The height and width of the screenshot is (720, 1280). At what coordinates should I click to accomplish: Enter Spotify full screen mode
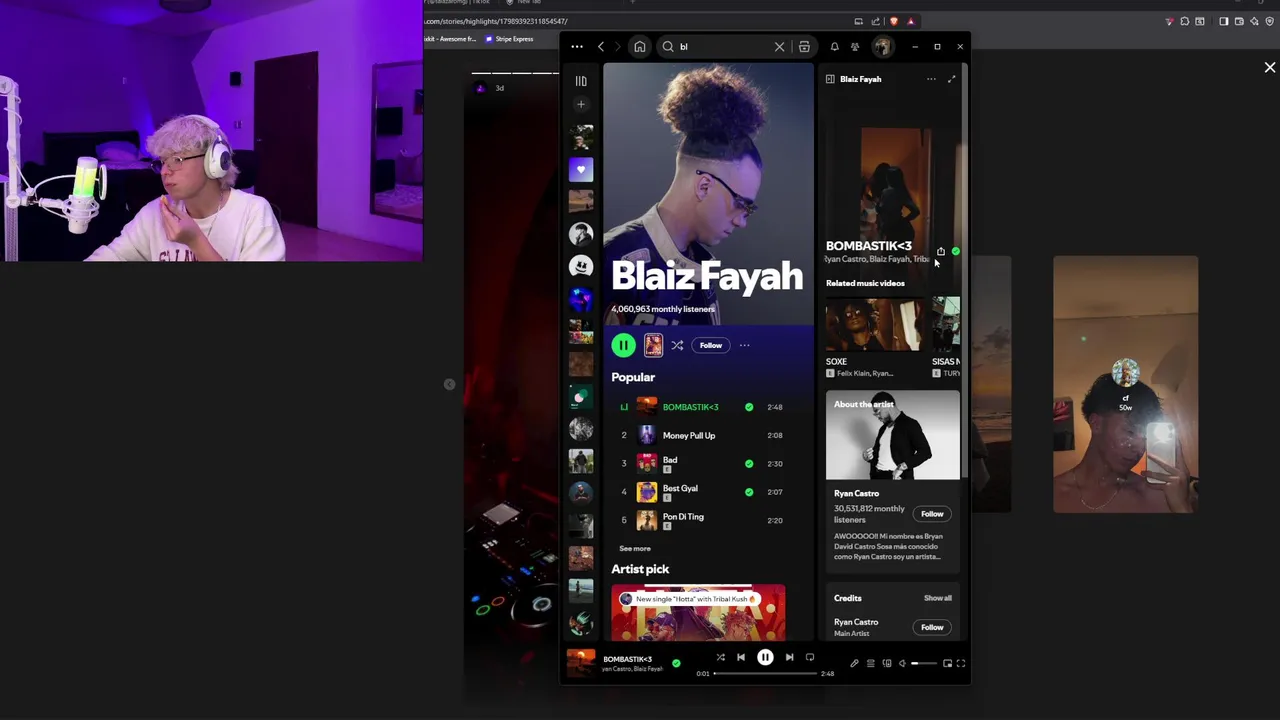961,663
